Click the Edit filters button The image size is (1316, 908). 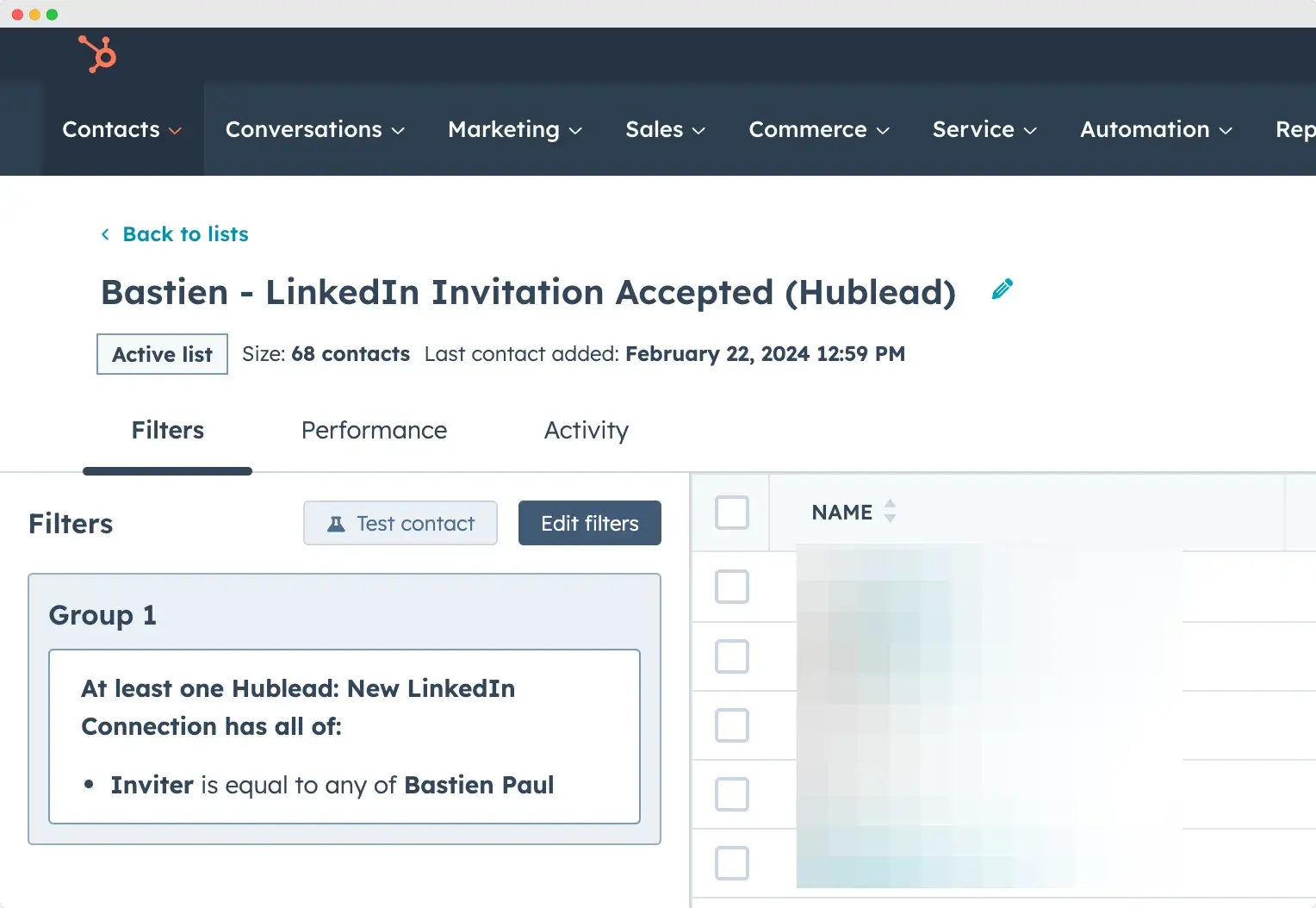point(589,523)
